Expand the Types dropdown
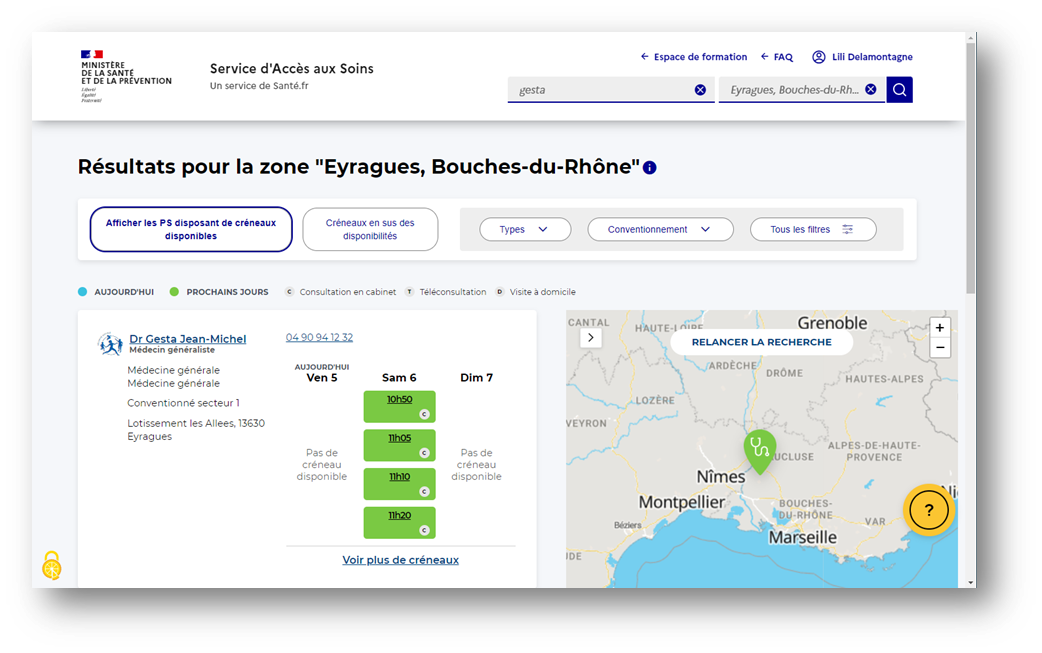 pyautogui.click(x=525, y=229)
